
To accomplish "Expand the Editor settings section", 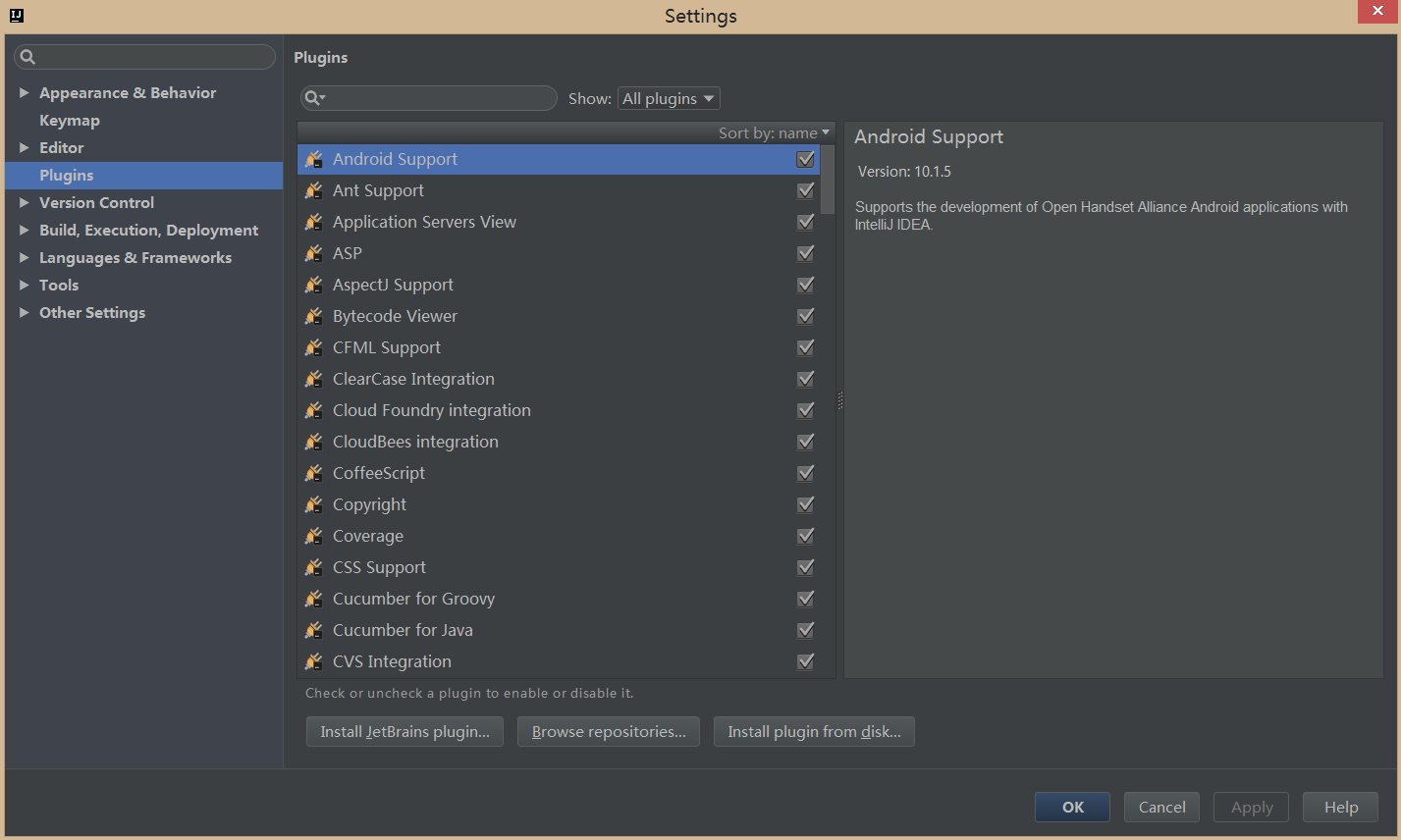I will [x=25, y=147].
